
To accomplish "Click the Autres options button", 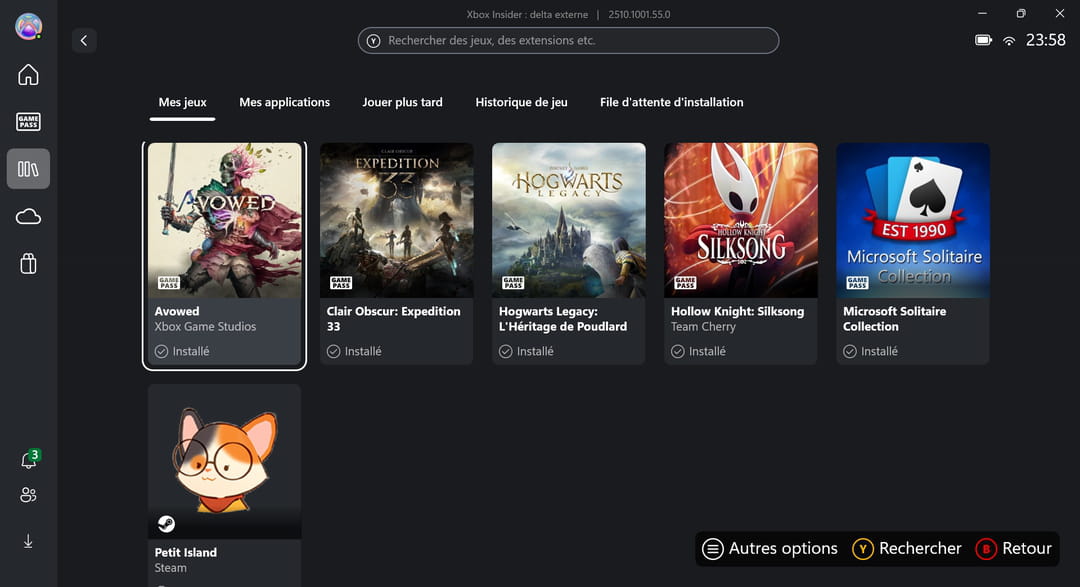I will (x=770, y=549).
